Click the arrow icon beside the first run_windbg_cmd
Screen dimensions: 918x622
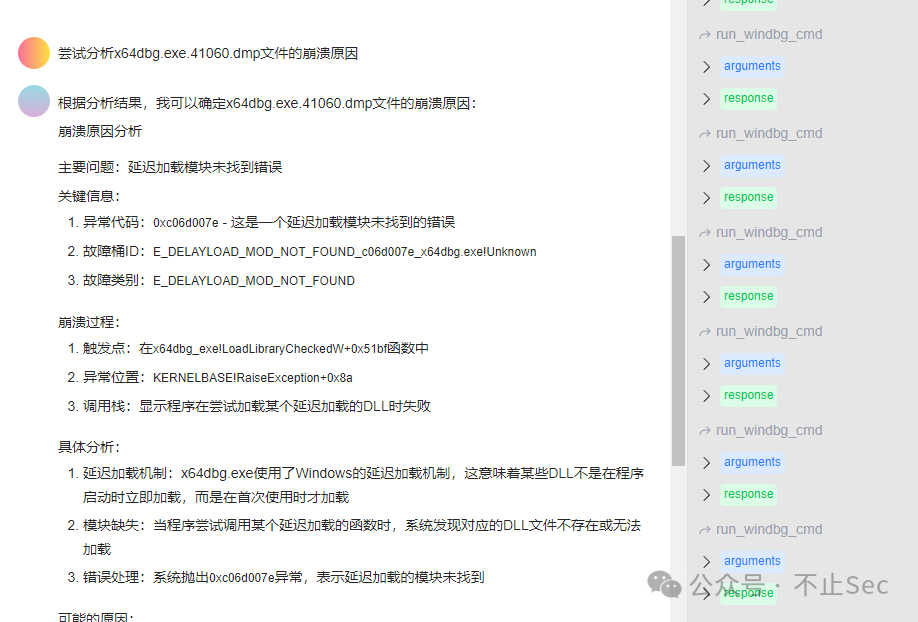pyautogui.click(x=705, y=34)
